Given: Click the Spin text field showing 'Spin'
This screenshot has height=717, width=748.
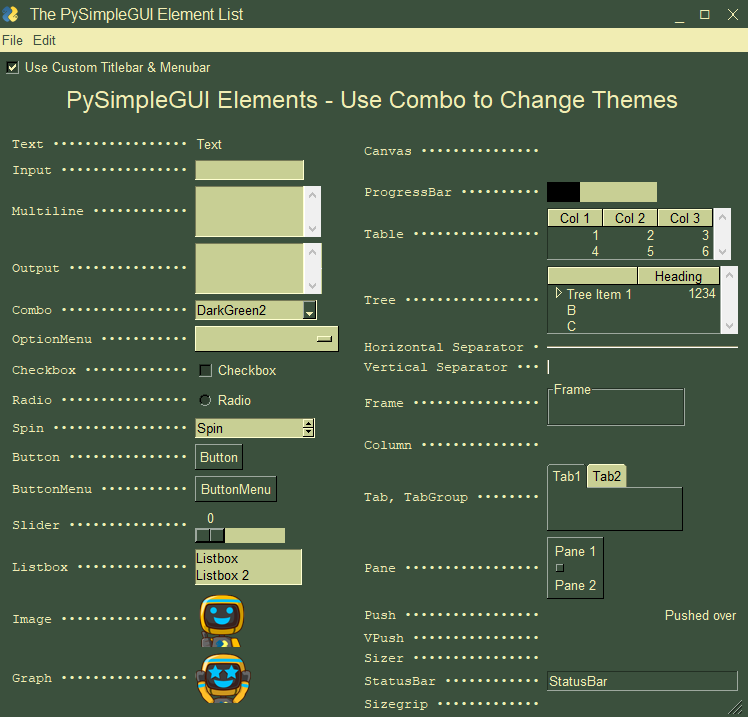Looking at the screenshot, I should [x=249, y=428].
